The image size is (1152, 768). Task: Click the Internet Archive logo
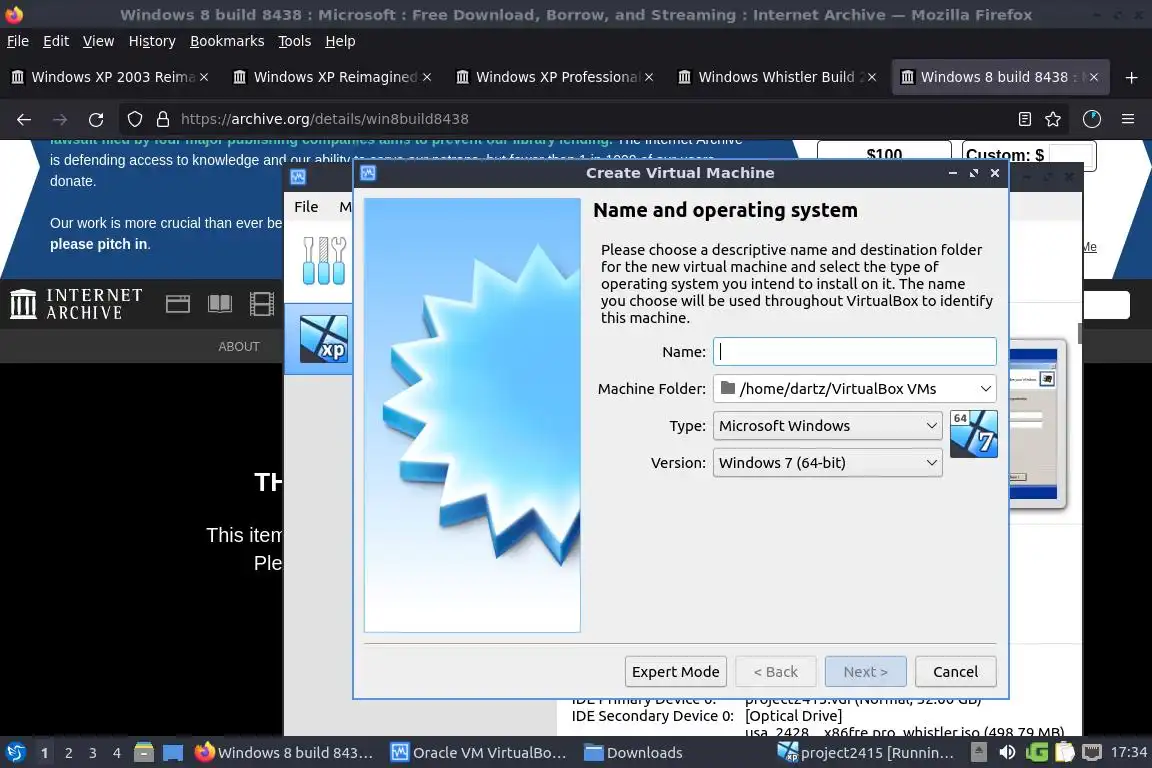coord(76,304)
